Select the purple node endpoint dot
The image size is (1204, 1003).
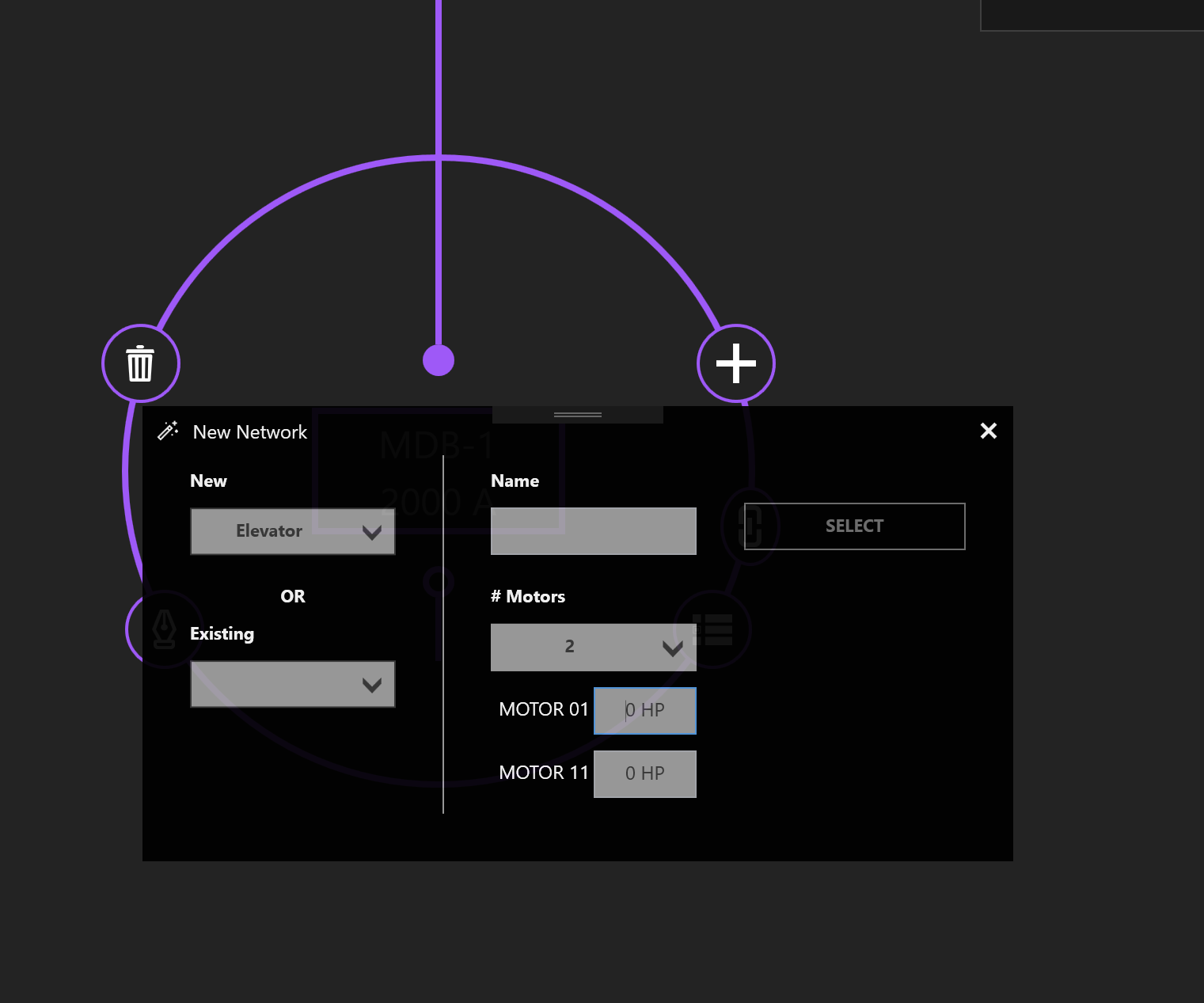pos(439,360)
